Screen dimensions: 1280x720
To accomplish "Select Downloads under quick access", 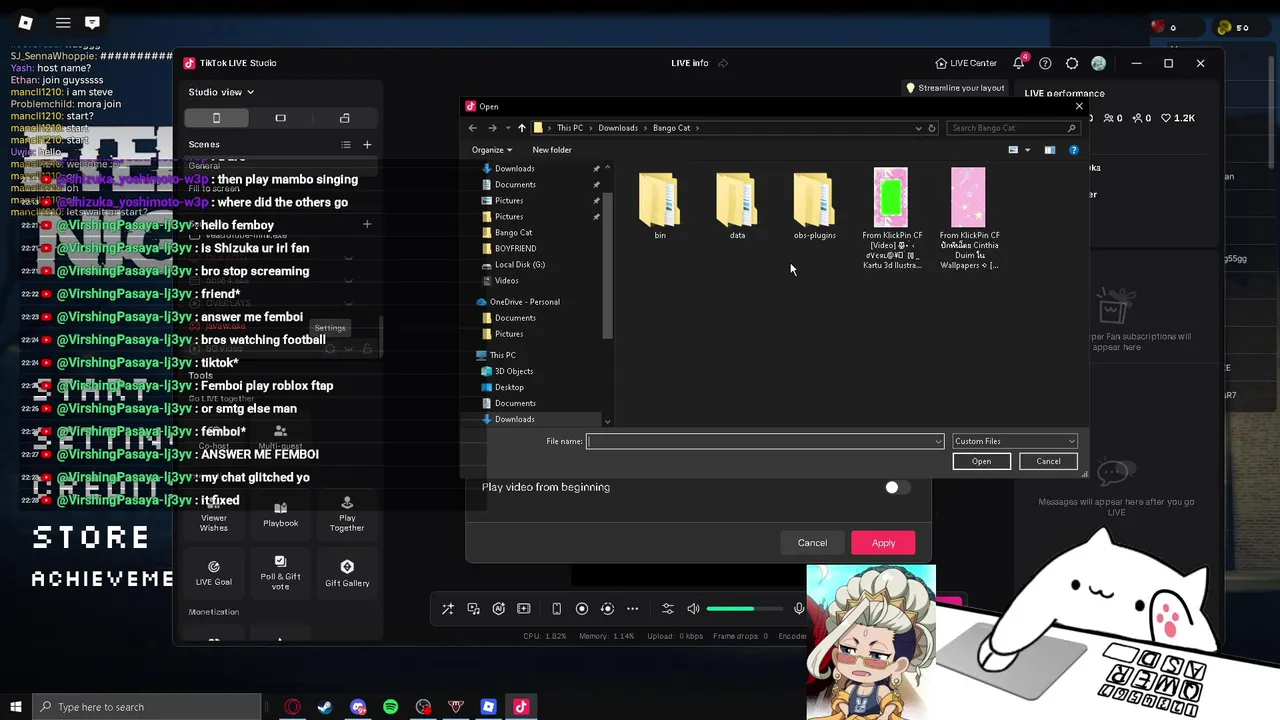I will (514, 168).
